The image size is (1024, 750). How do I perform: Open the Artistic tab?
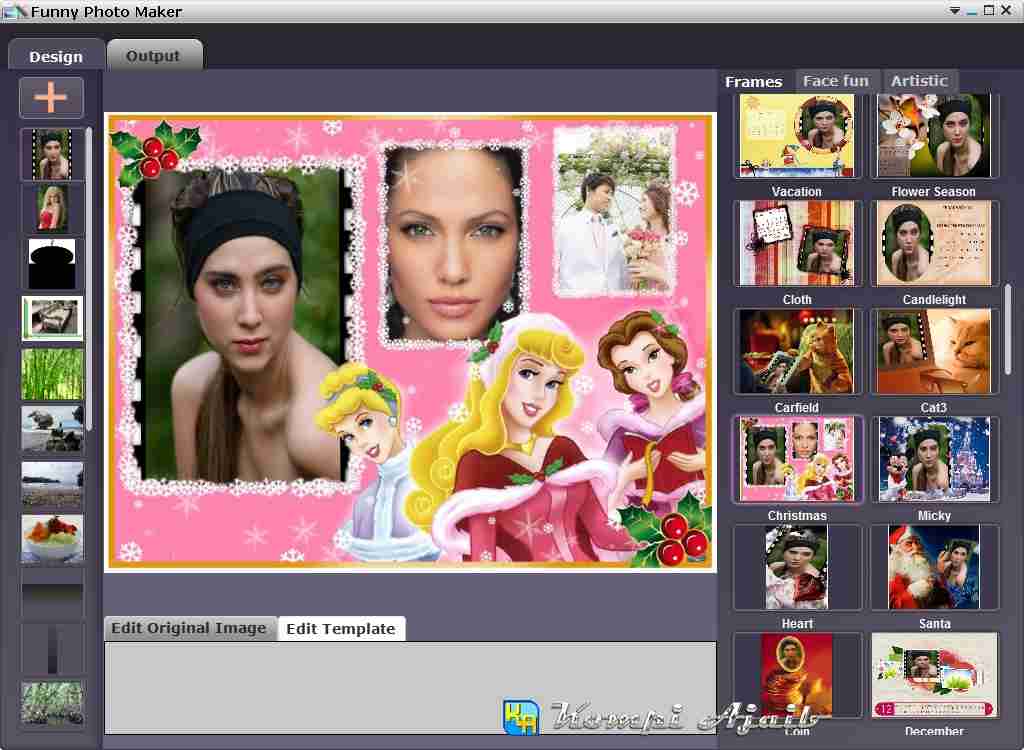920,81
